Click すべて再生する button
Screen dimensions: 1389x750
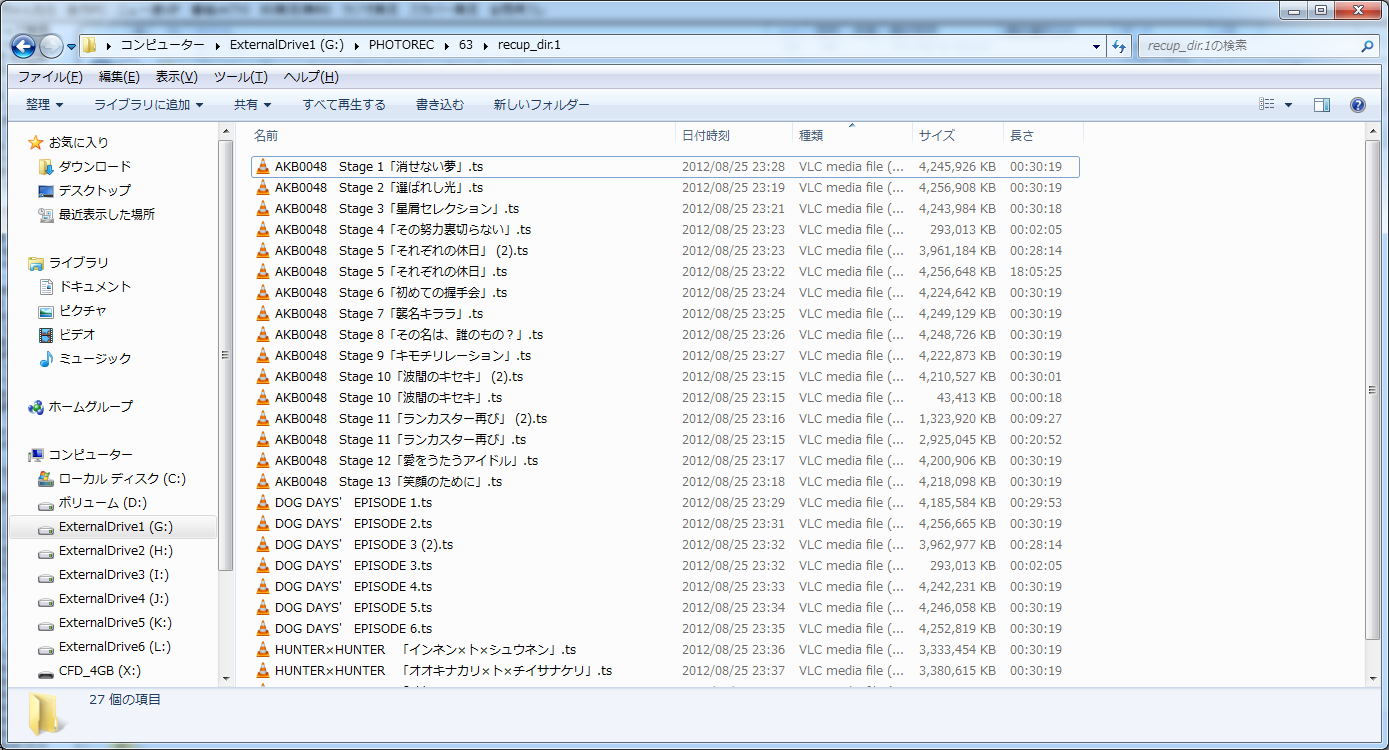(344, 105)
